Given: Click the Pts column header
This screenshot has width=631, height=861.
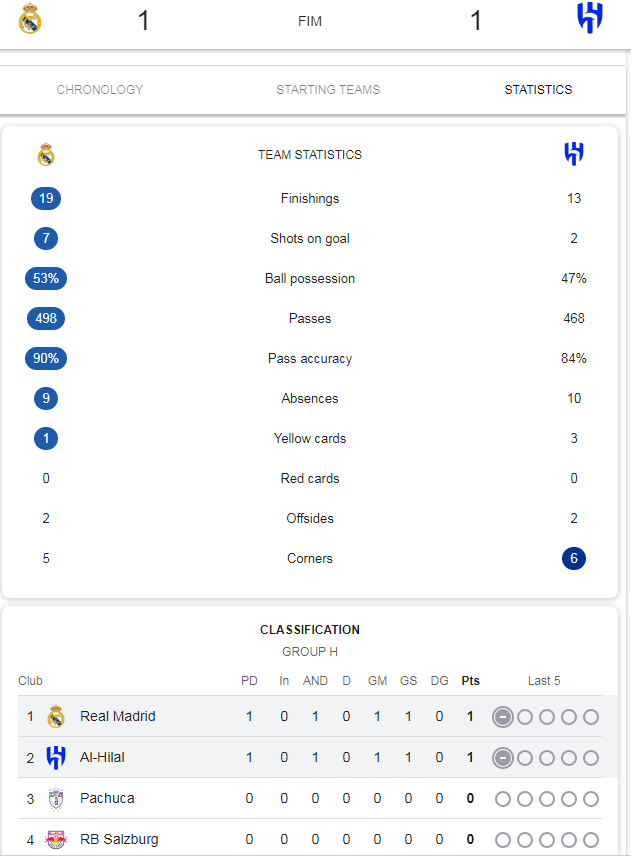Looking at the screenshot, I should tap(471, 681).
